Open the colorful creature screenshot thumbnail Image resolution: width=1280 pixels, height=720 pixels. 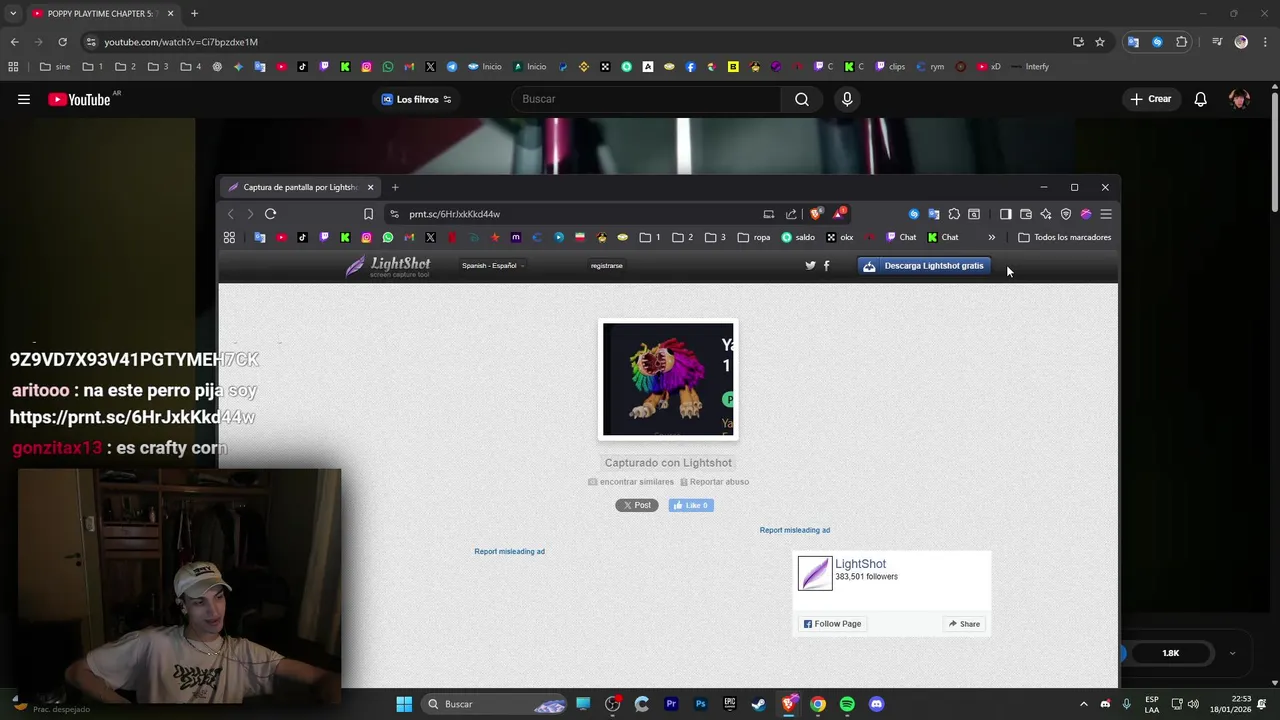(668, 379)
